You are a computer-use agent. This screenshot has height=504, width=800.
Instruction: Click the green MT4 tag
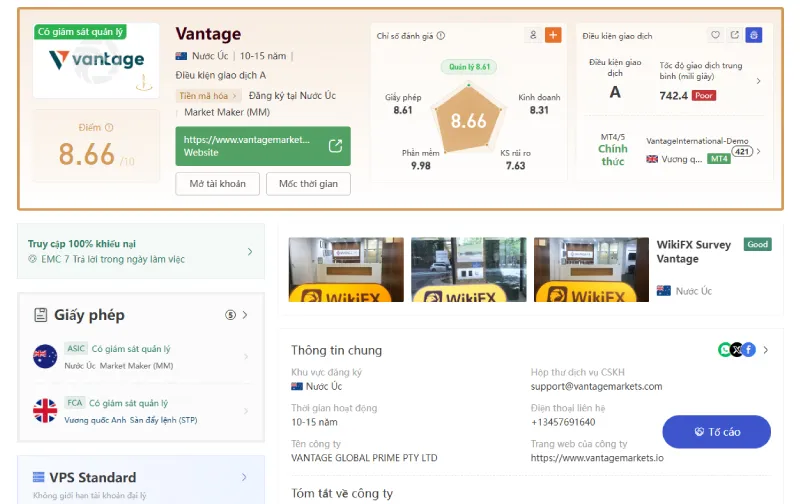pos(719,159)
